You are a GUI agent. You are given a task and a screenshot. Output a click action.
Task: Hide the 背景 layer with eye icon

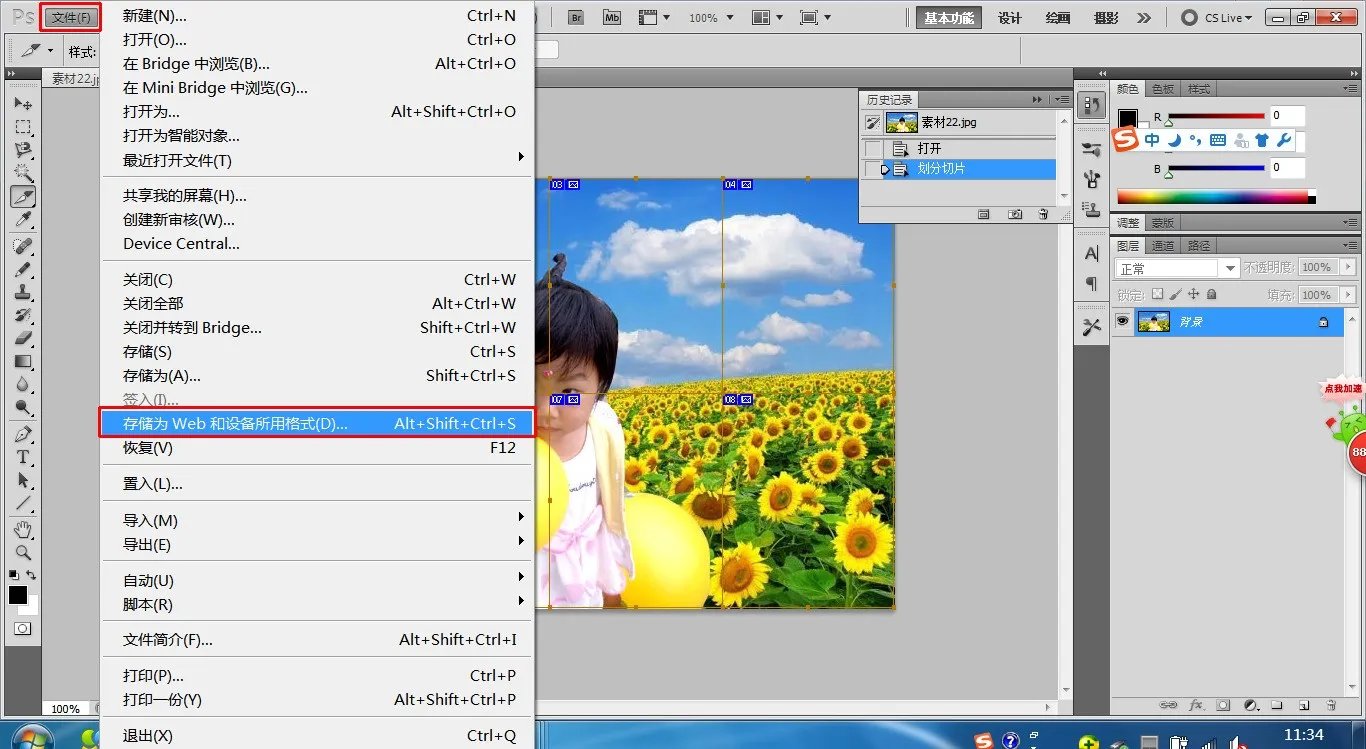pos(1123,322)
